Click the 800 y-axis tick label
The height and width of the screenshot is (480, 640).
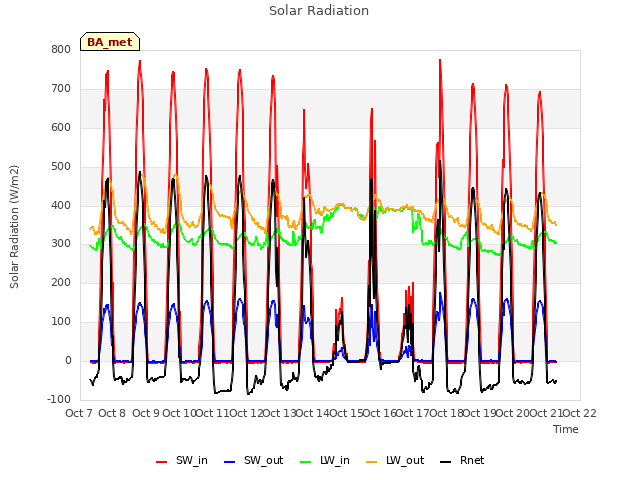click(x=61, y=50)
